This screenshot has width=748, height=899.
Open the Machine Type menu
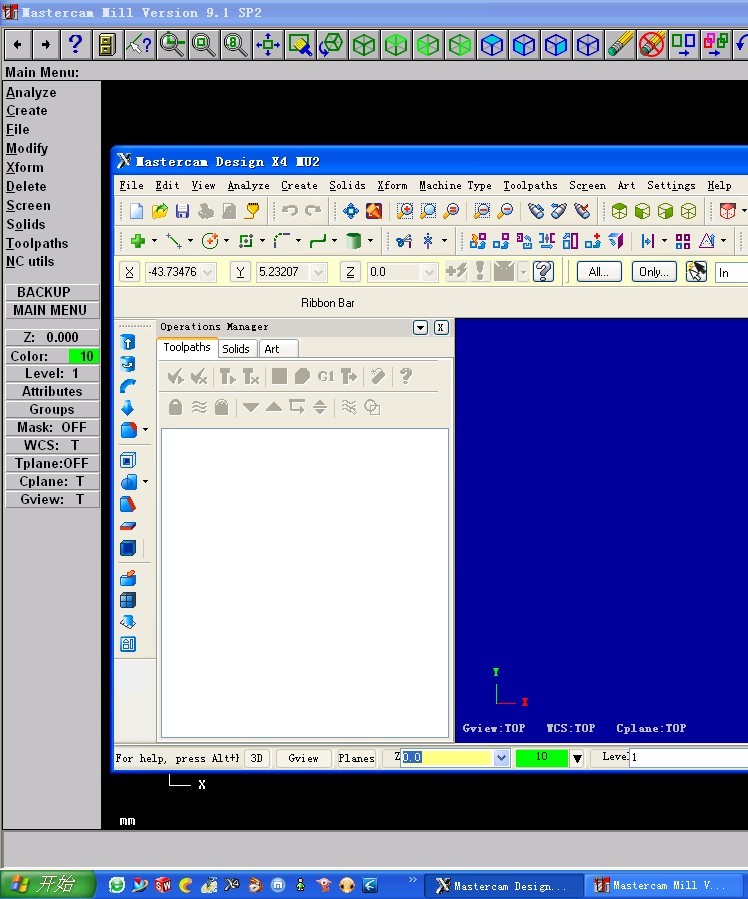[x=455, y=185]
